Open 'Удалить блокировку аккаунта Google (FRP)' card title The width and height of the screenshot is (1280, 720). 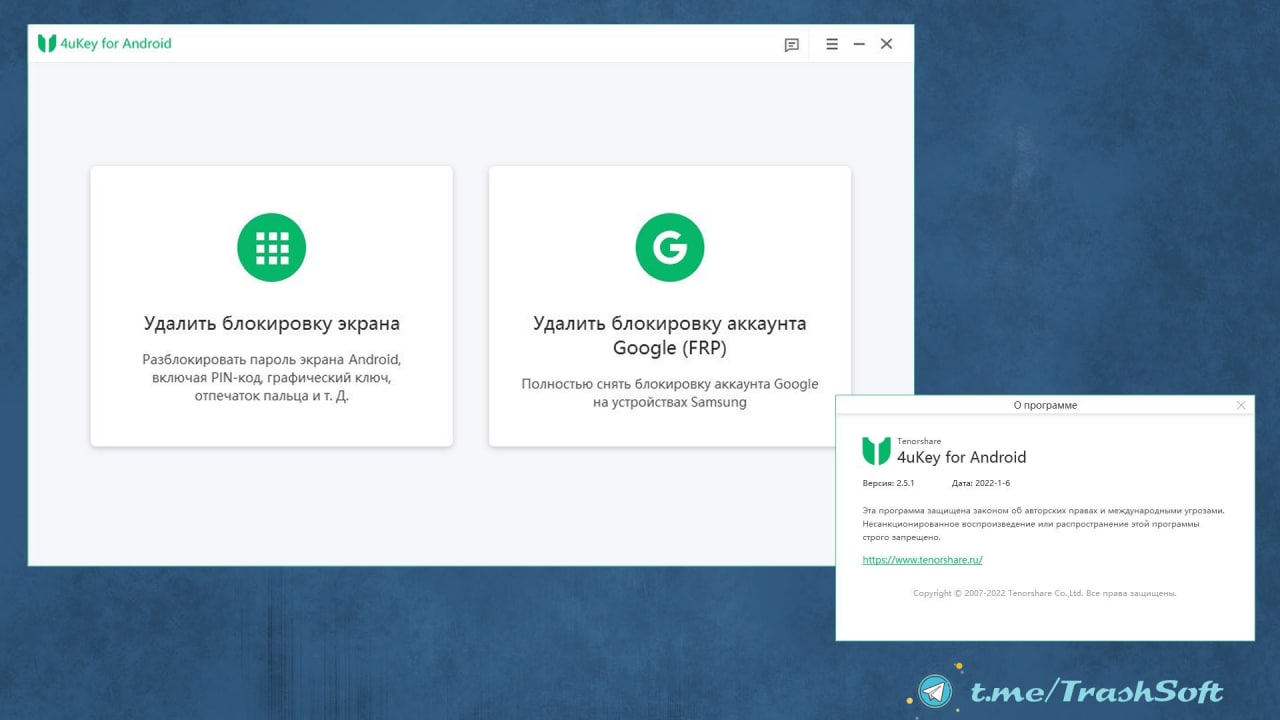click(x=670, y=336)
